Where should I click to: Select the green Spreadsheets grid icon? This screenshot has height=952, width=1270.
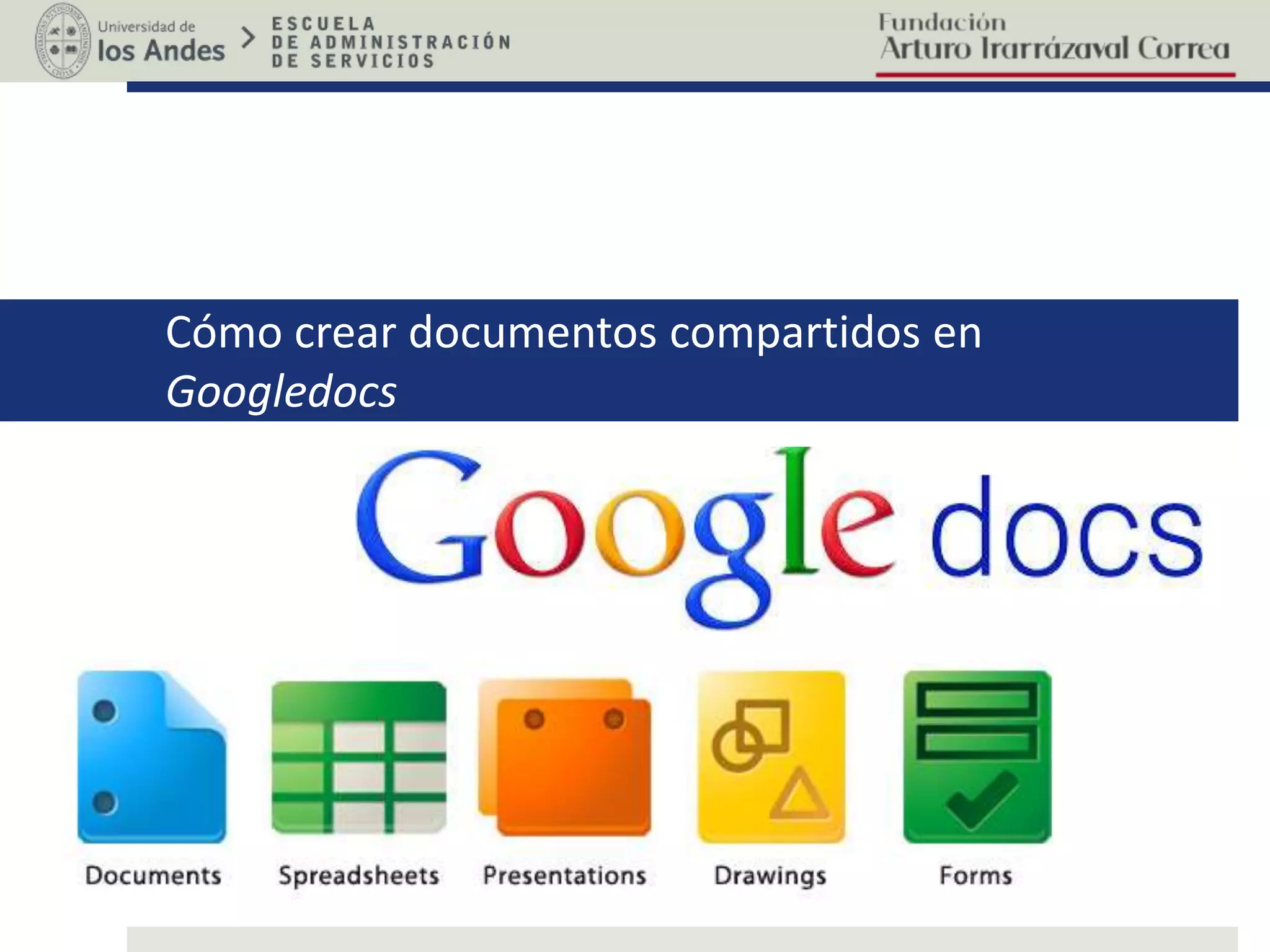pyautogui.click(x=358, y=757)
